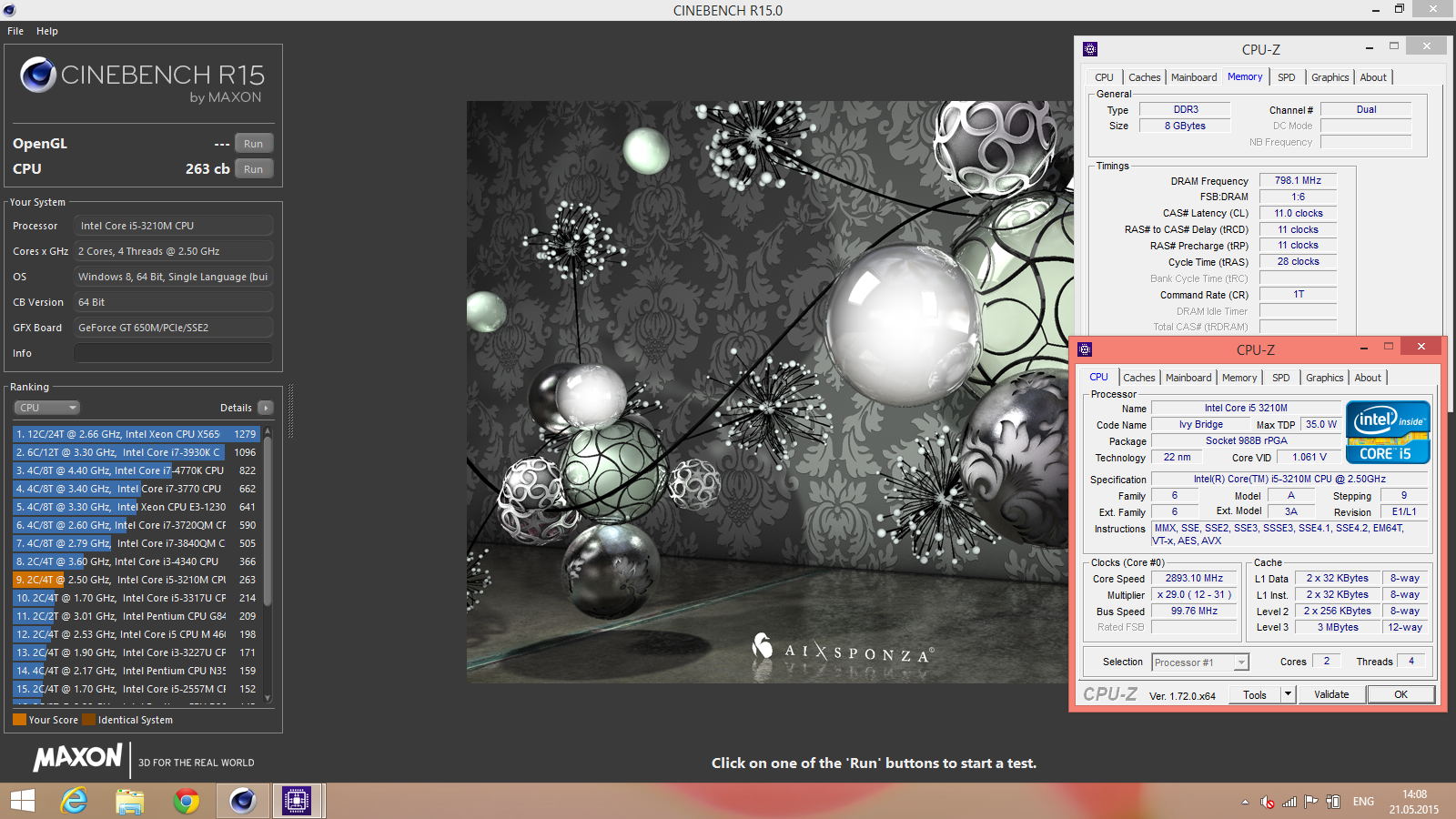Image resolution: width=1456 pixels, height=819 pixels.
Task: Open the Help menu in Cinebench
Action: (x=47, y=31)
